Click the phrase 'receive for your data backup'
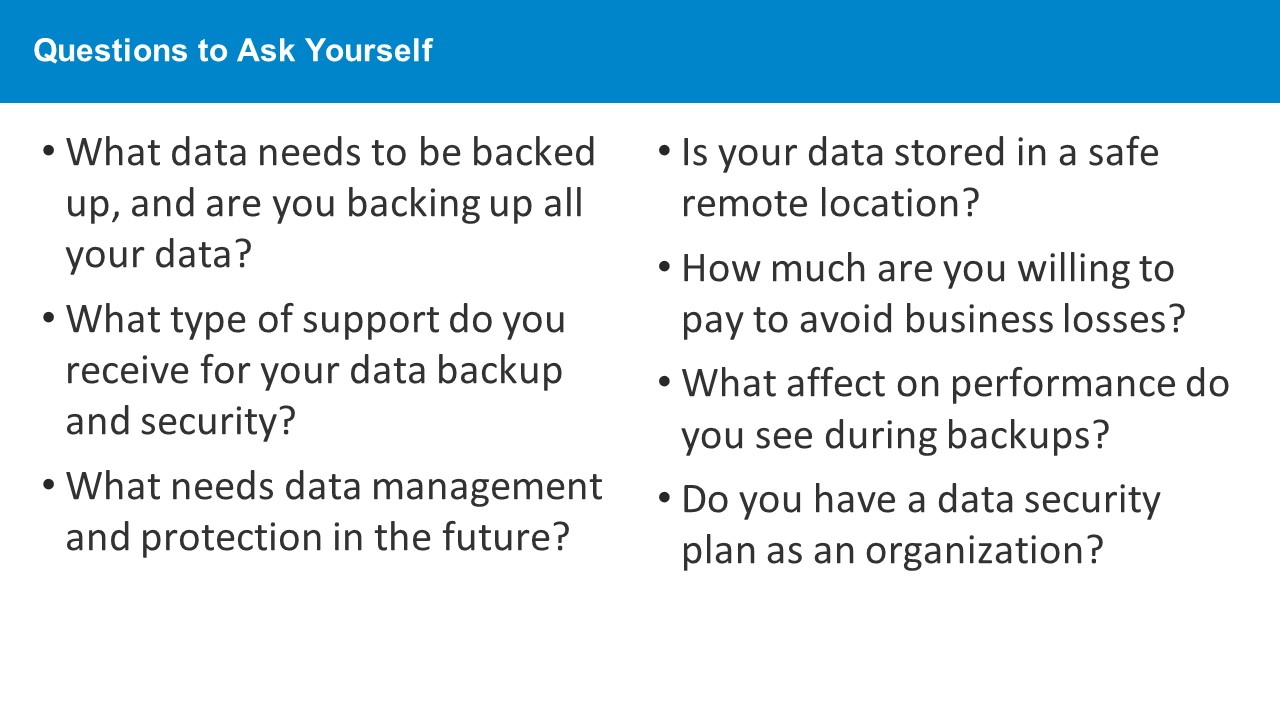This screenshot has height=720, width=1280. click(314, 370)
